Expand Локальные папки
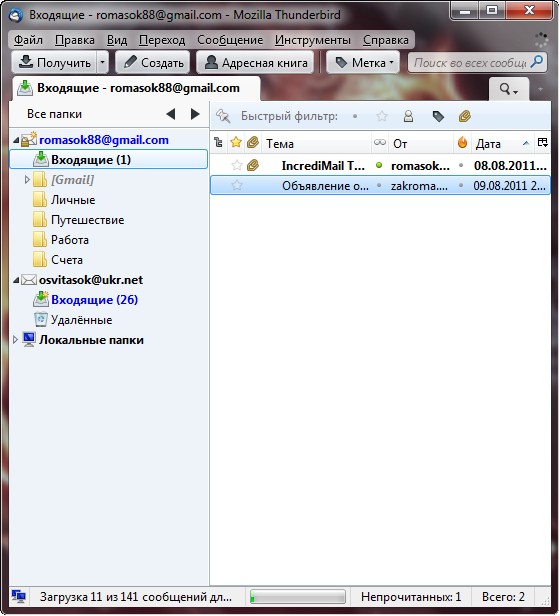Screen dimensions: 560x616 coord(15,340)
